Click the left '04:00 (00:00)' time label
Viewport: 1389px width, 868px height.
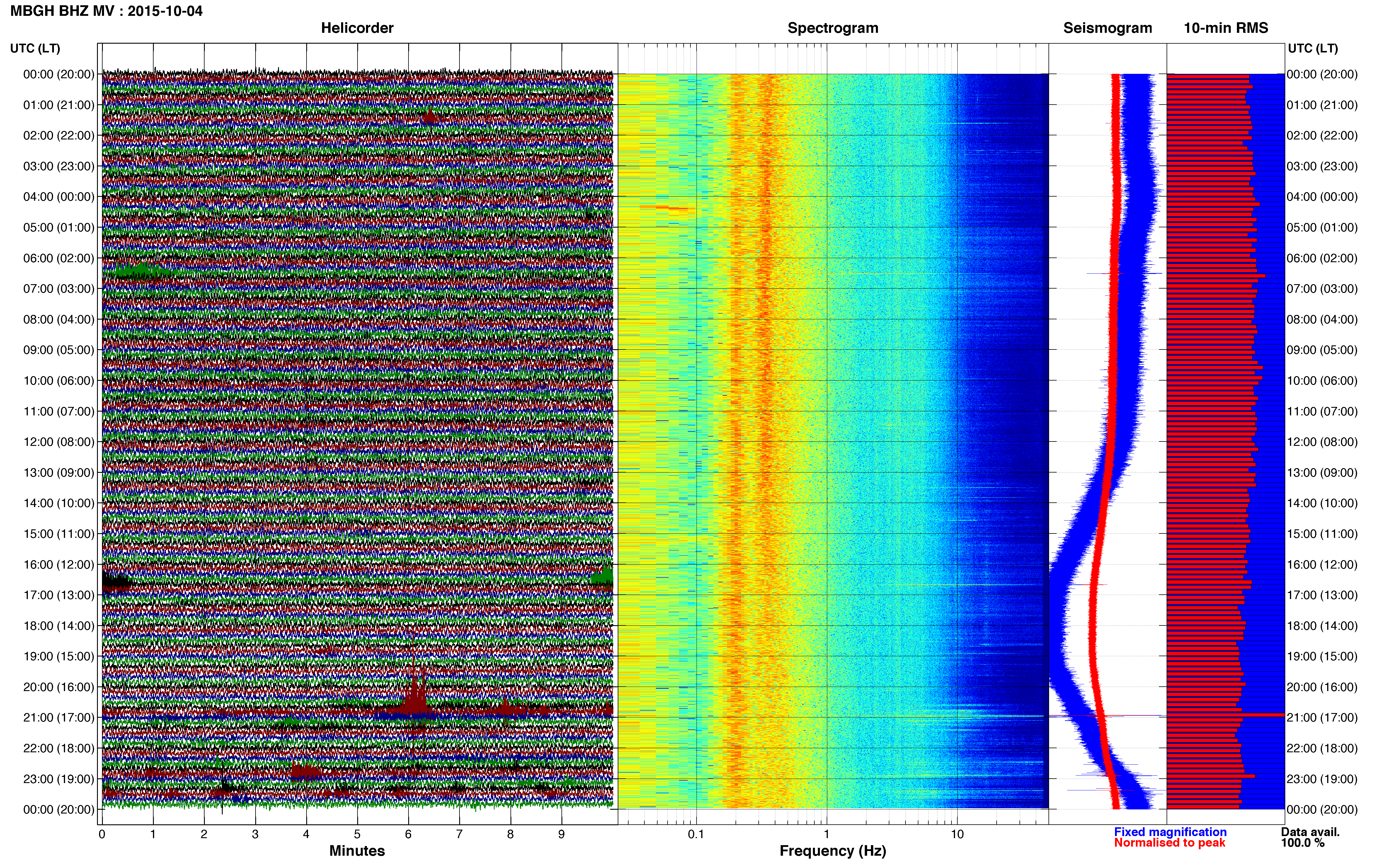(x=59, y=197)
